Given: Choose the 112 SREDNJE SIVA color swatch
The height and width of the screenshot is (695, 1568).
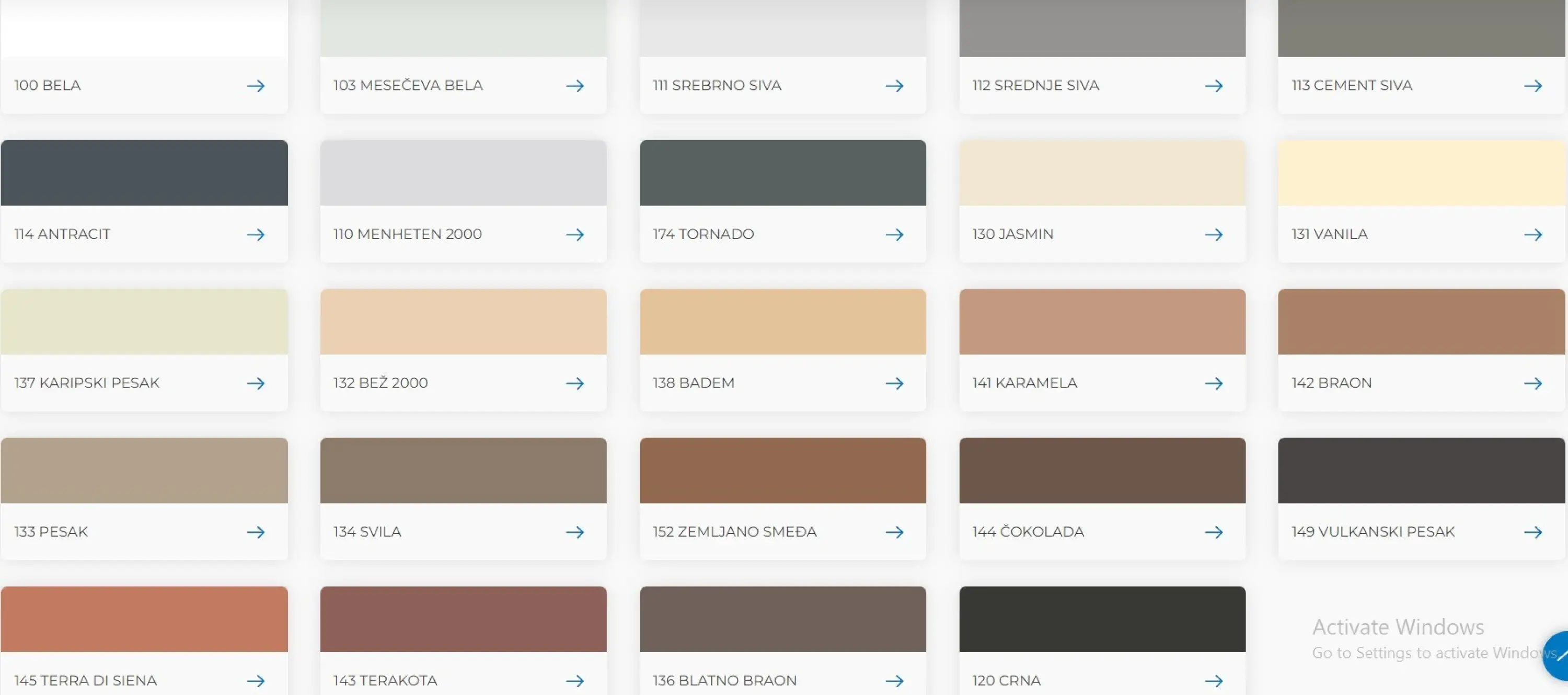Looking at the screenshot, I should tap(1102, 28).
